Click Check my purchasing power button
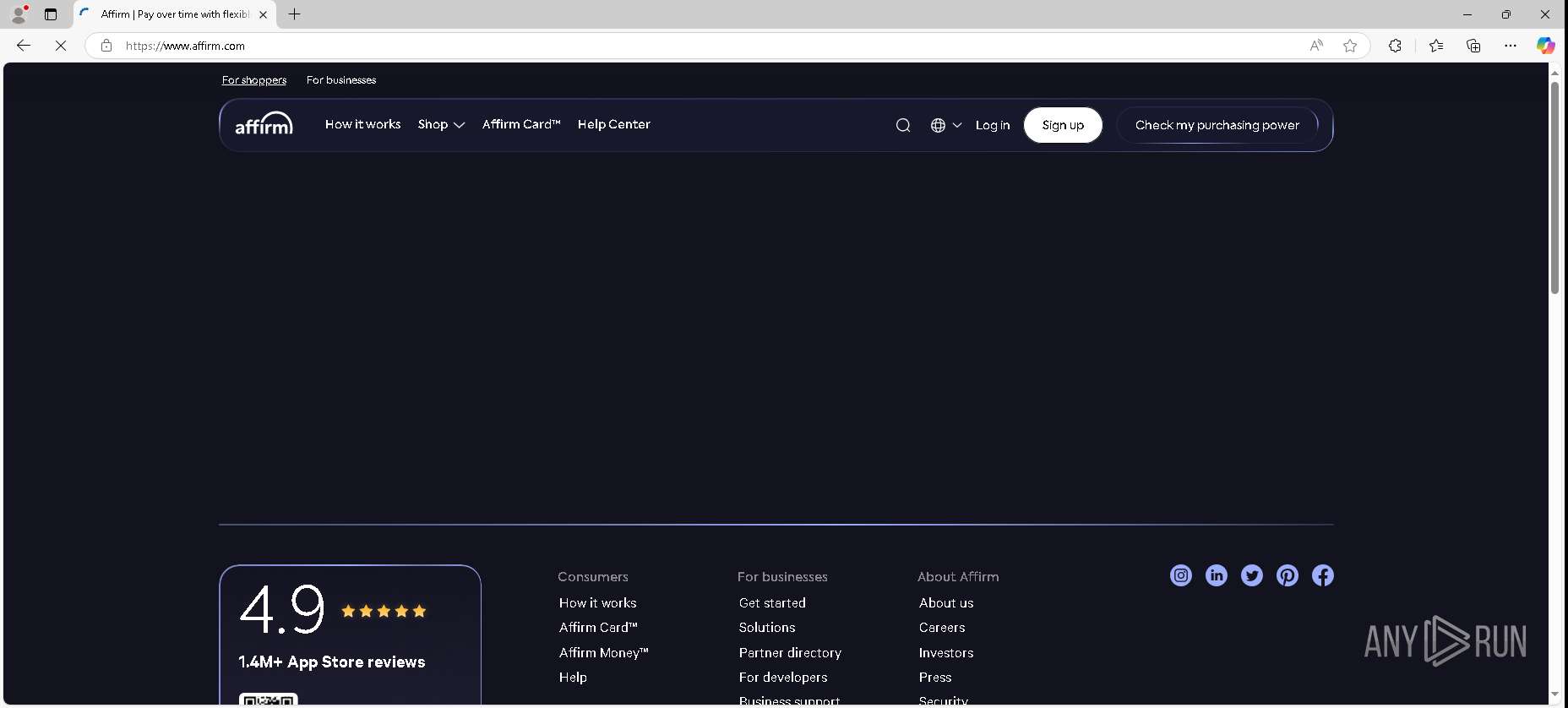 tap(1217, 125)
